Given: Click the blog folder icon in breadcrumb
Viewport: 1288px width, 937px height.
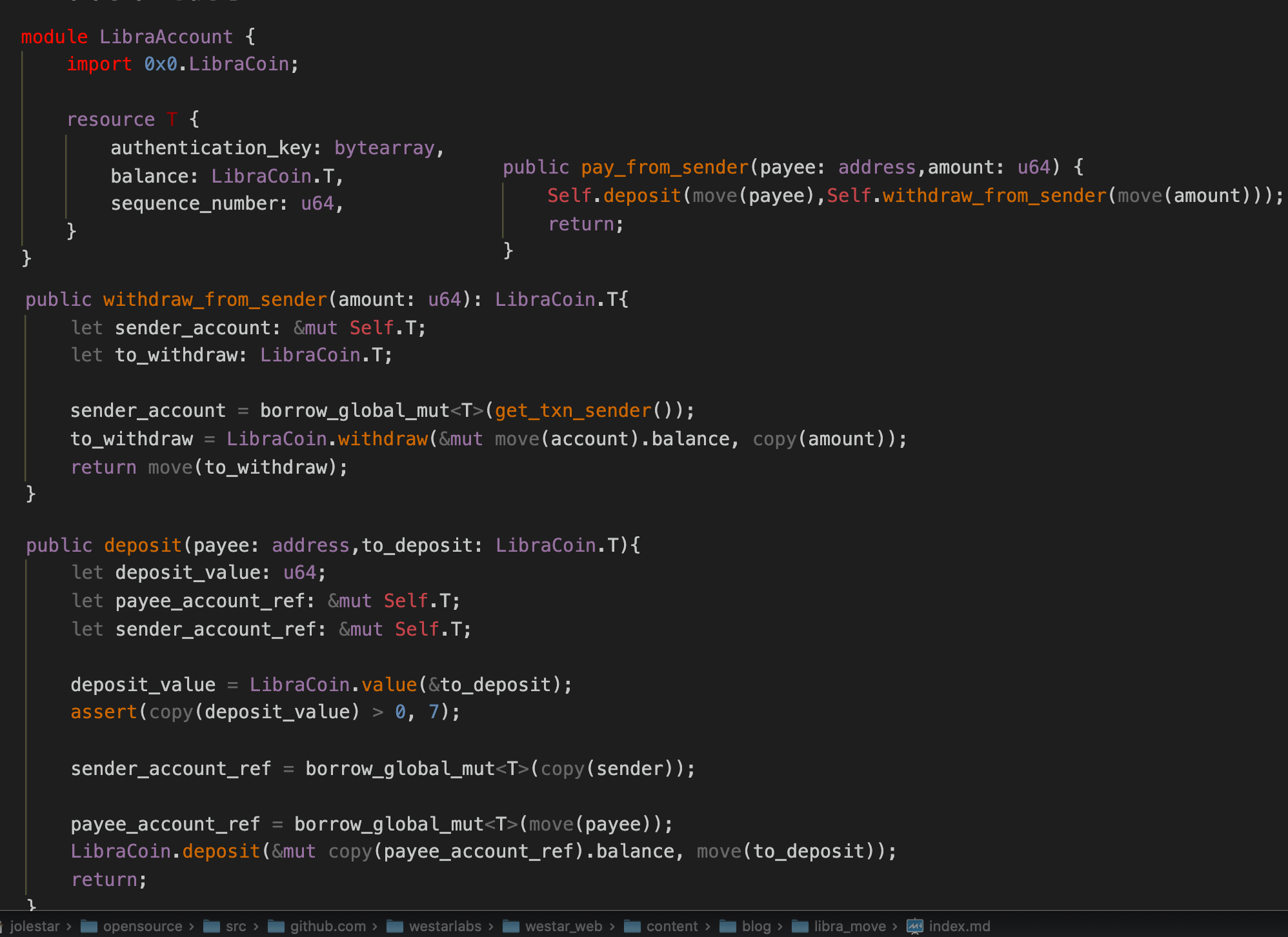Looking at the screenshot, I should pos(728,927).
